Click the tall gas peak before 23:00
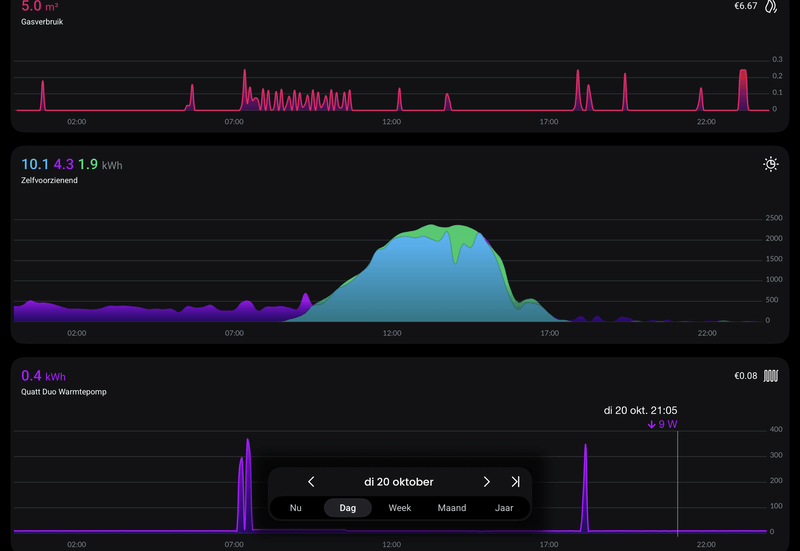The width and height of the screenshot is (800, 551). pos(743,89)
